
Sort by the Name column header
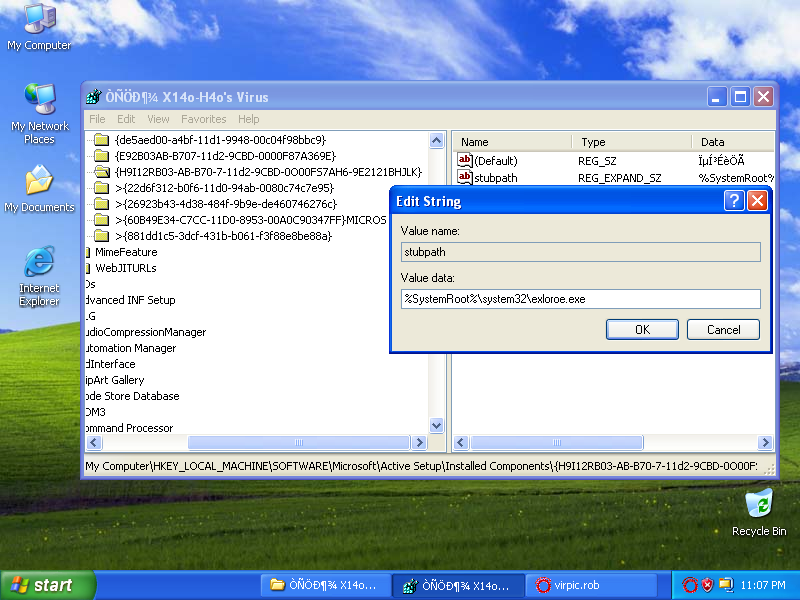(512, 142)
